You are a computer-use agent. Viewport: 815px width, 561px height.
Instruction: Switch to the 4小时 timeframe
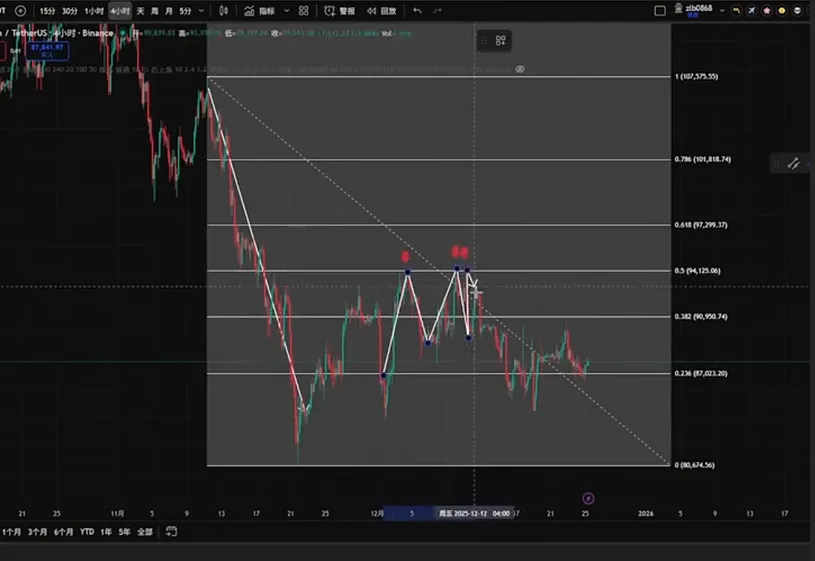[x=119, y=10]
